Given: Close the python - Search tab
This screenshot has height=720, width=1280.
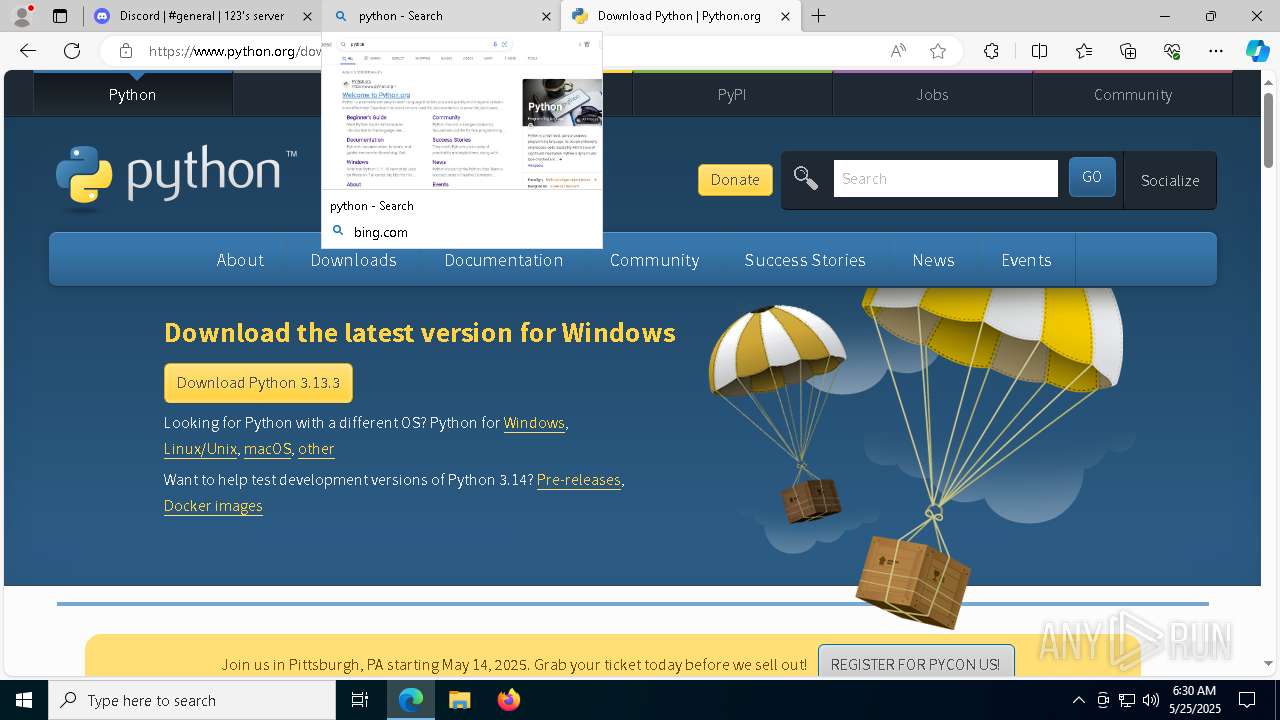Looking at the screenshot, I should click(x=546, y=16).
